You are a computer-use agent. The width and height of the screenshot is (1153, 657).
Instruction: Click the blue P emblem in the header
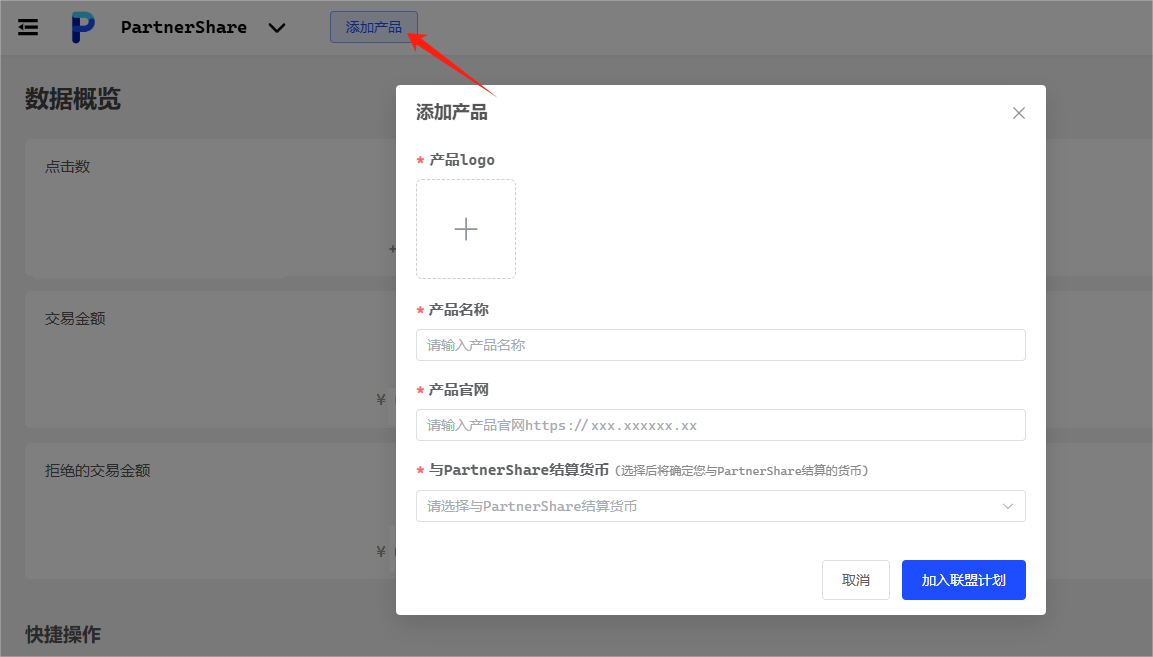tap(82, 27)
